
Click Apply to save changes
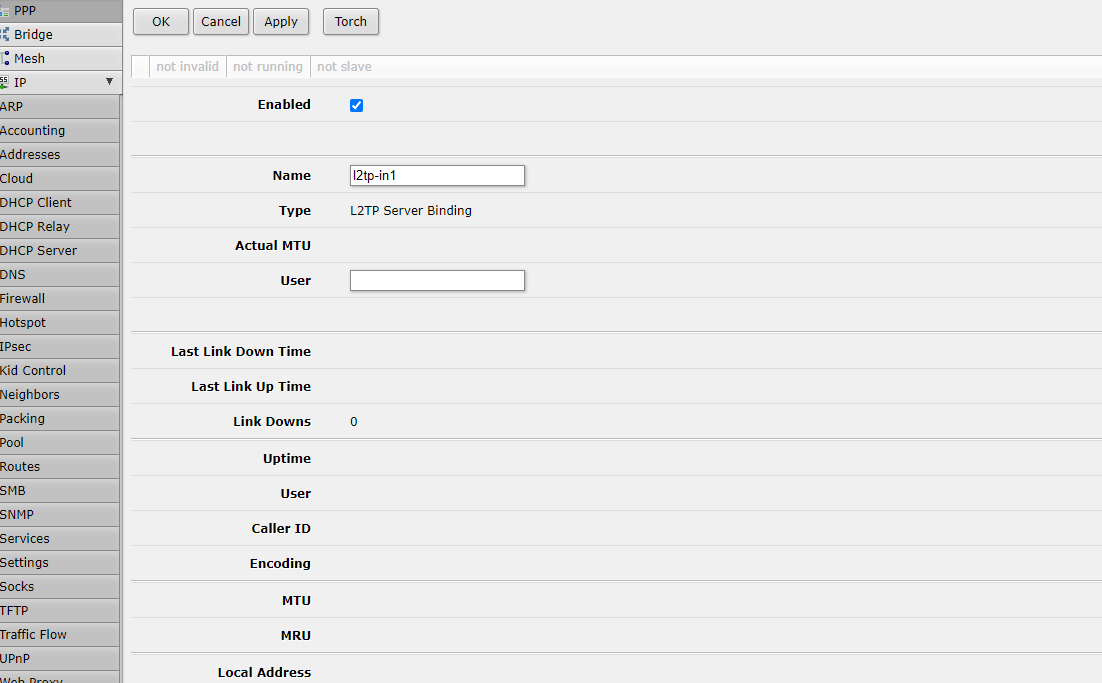281,21
